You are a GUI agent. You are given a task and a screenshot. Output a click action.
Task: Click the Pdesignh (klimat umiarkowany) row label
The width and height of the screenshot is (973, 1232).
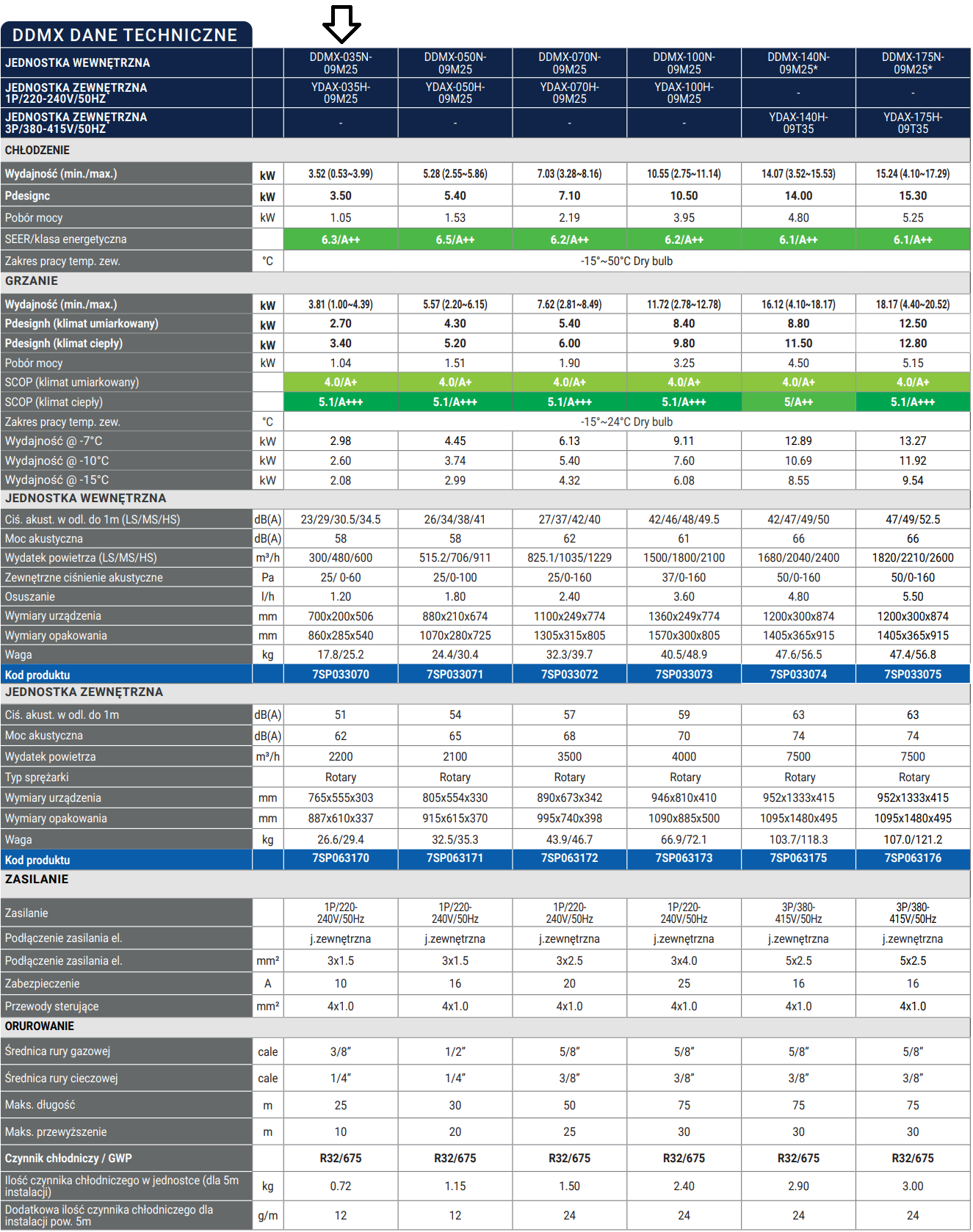[82, 324]
